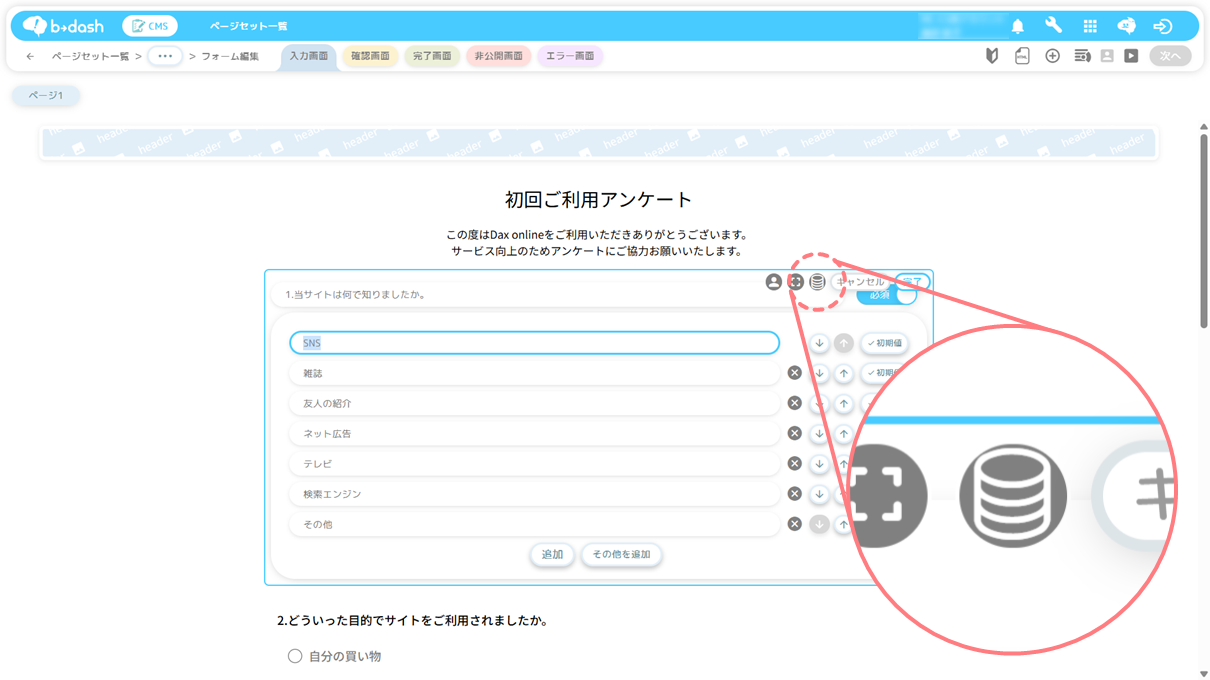Click the logout arrow icon in the header
Image resolution: width=1210 pixels, height=680 pixels.
[1162, 26]
